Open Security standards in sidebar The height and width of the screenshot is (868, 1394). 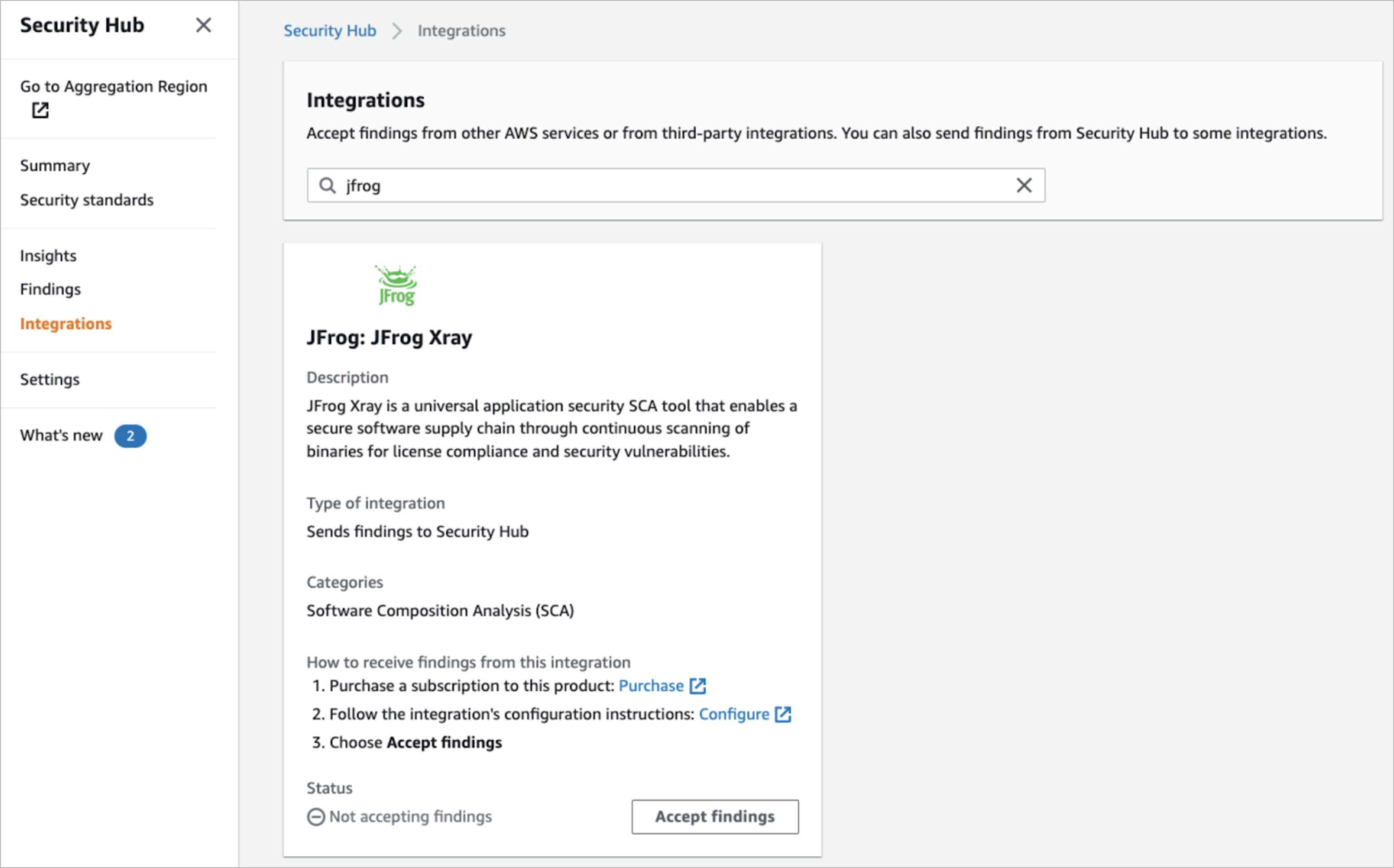coord(87,200)
